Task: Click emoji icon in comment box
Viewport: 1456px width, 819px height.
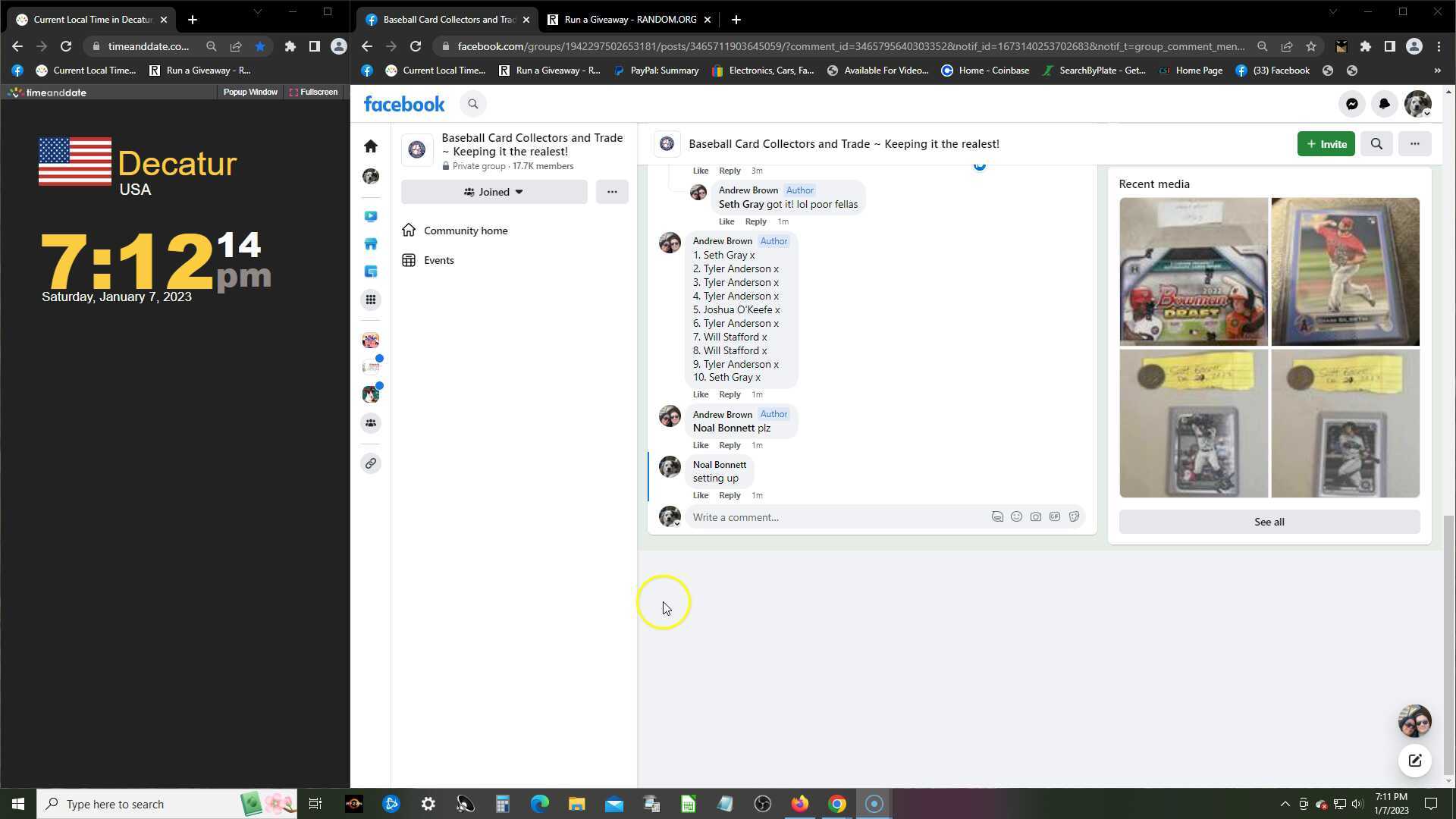Action: tap(1016, 517)
